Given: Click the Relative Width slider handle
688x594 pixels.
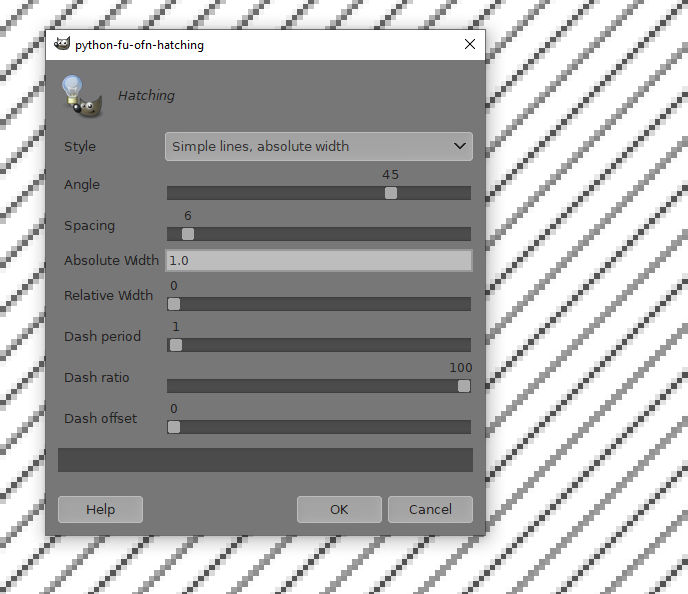Looking at the screenshot, I should point(174,304).
